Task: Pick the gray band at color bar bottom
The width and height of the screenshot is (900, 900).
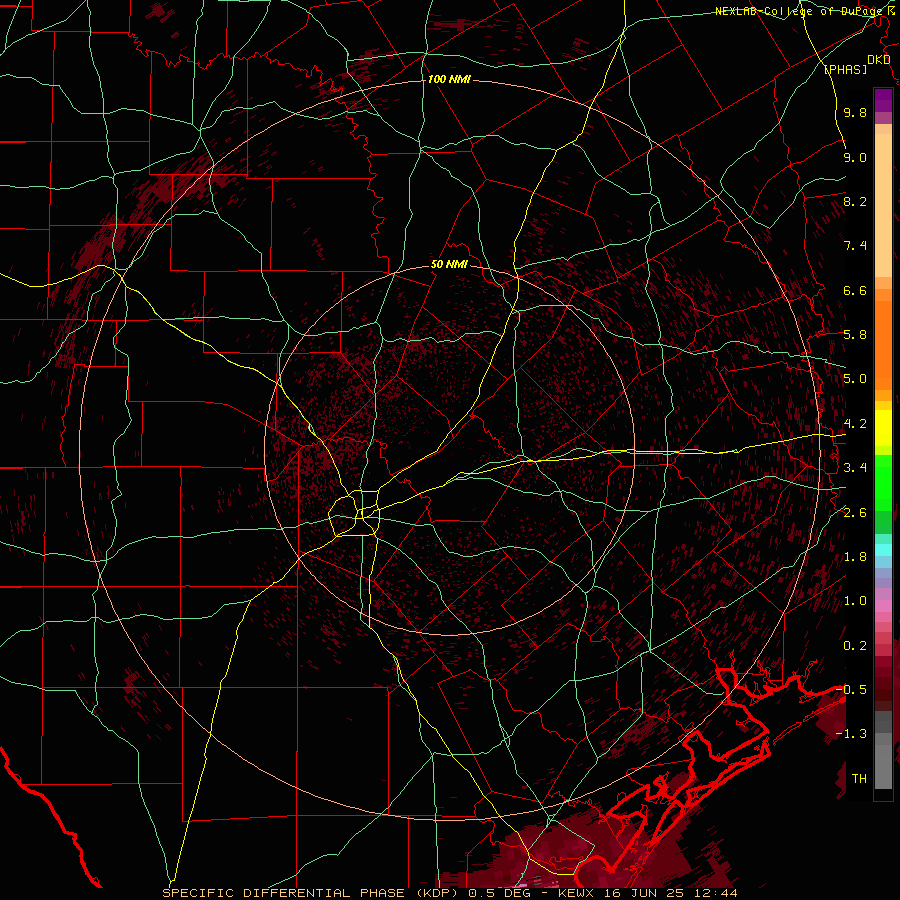Action: click(x=883, y=766)
